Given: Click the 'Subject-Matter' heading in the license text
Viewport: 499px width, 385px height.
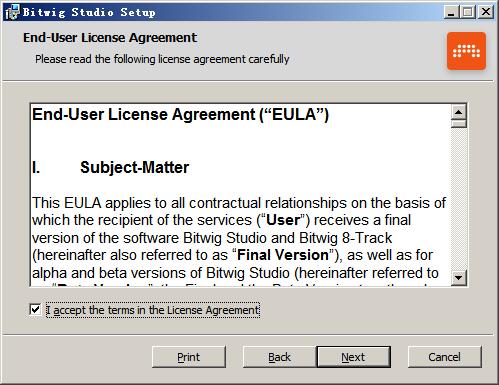Looking at the screenshot, I should pyautogui.click(x=134, y=167).
